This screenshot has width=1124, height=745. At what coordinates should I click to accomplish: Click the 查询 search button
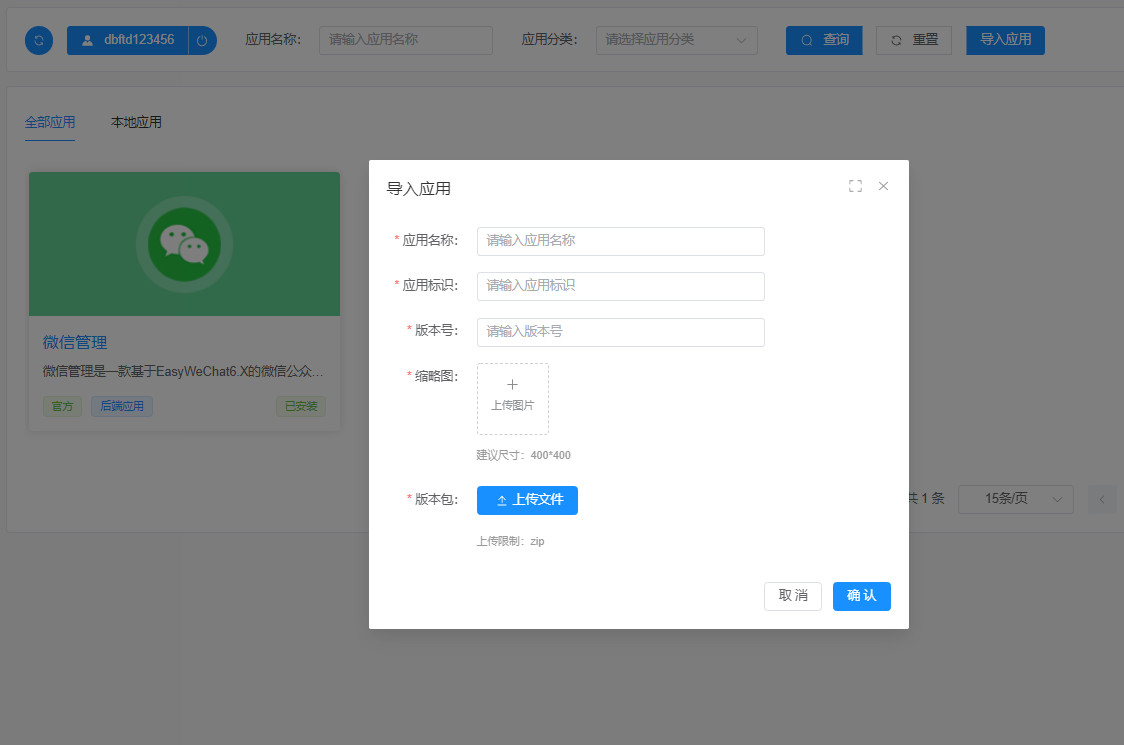click(x=824, y=40)
